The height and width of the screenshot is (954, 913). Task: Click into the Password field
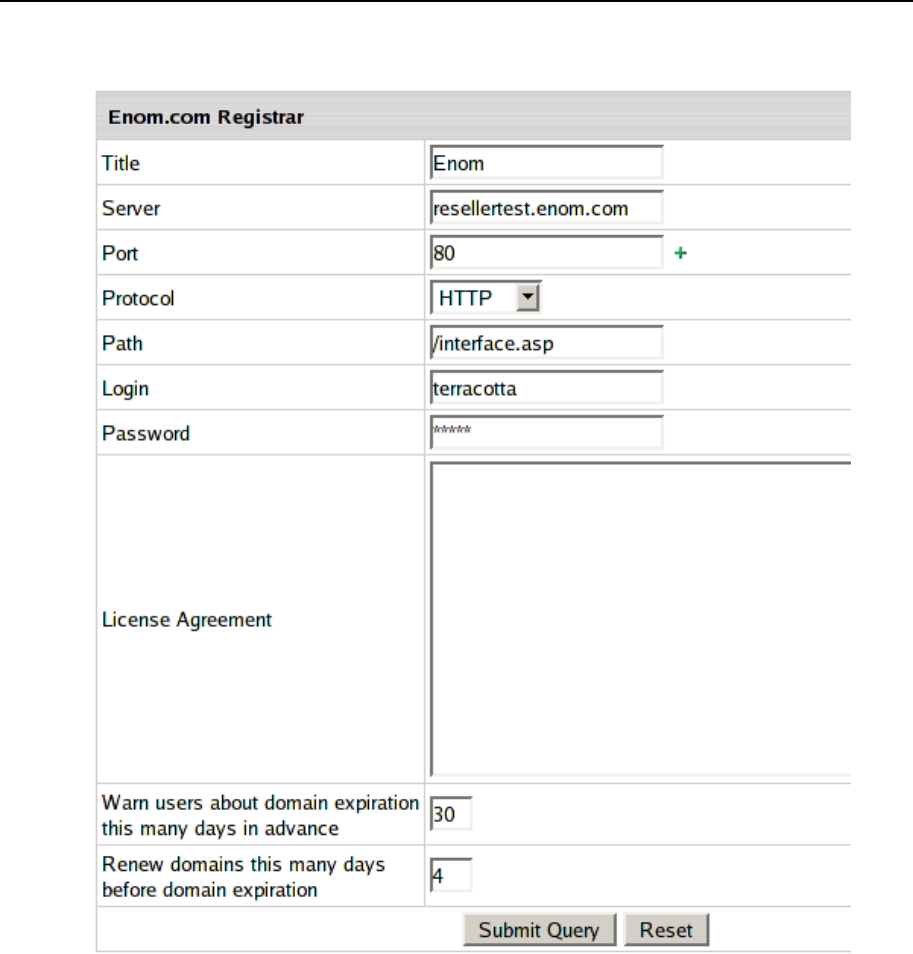click(546, 433)
